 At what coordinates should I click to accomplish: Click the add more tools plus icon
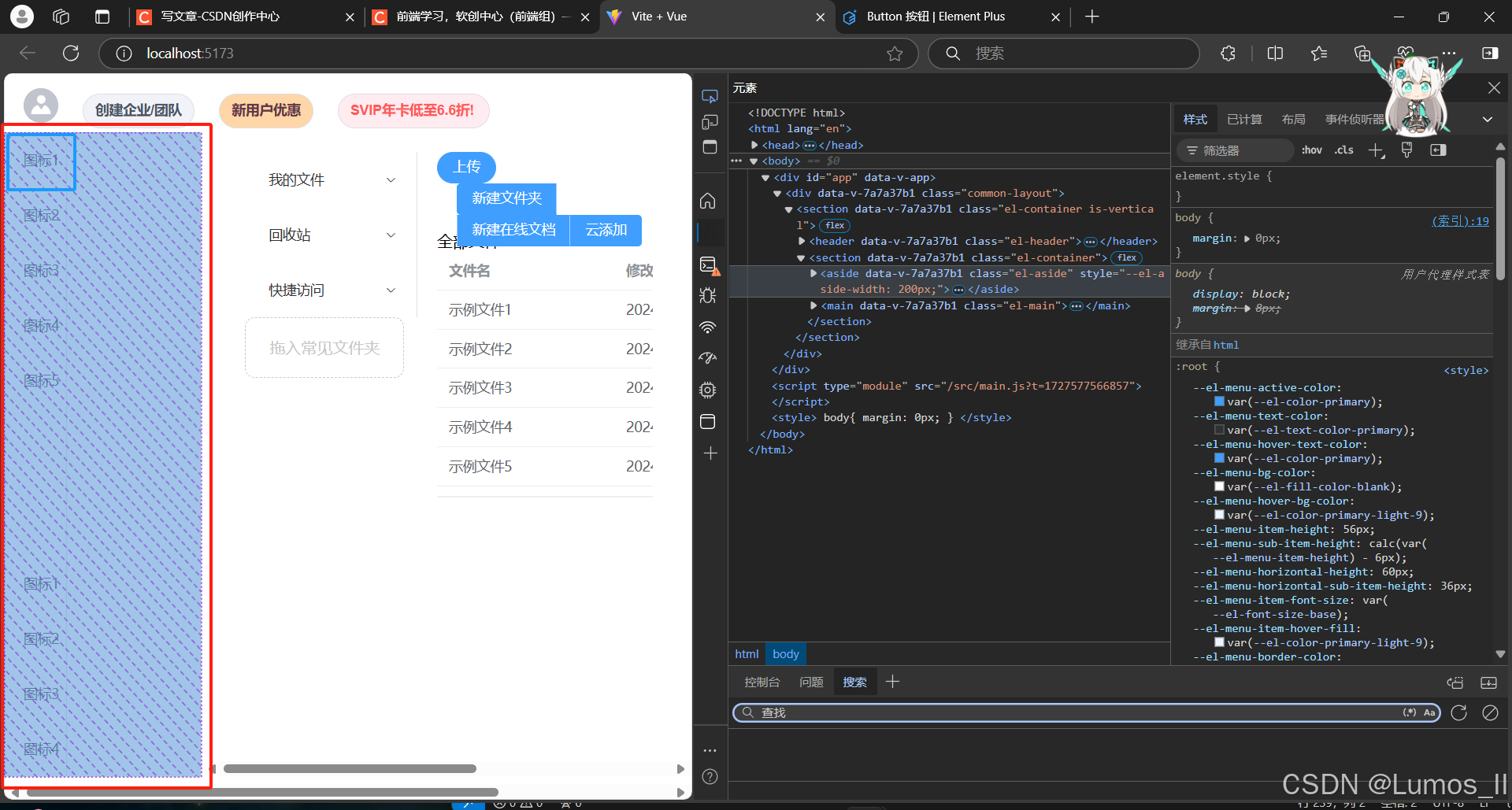(710, 453)
